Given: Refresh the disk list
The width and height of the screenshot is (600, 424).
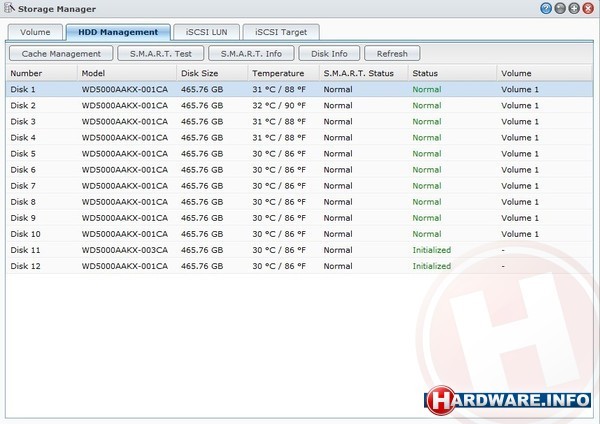Looking at the screenshot, I should 392,54.
